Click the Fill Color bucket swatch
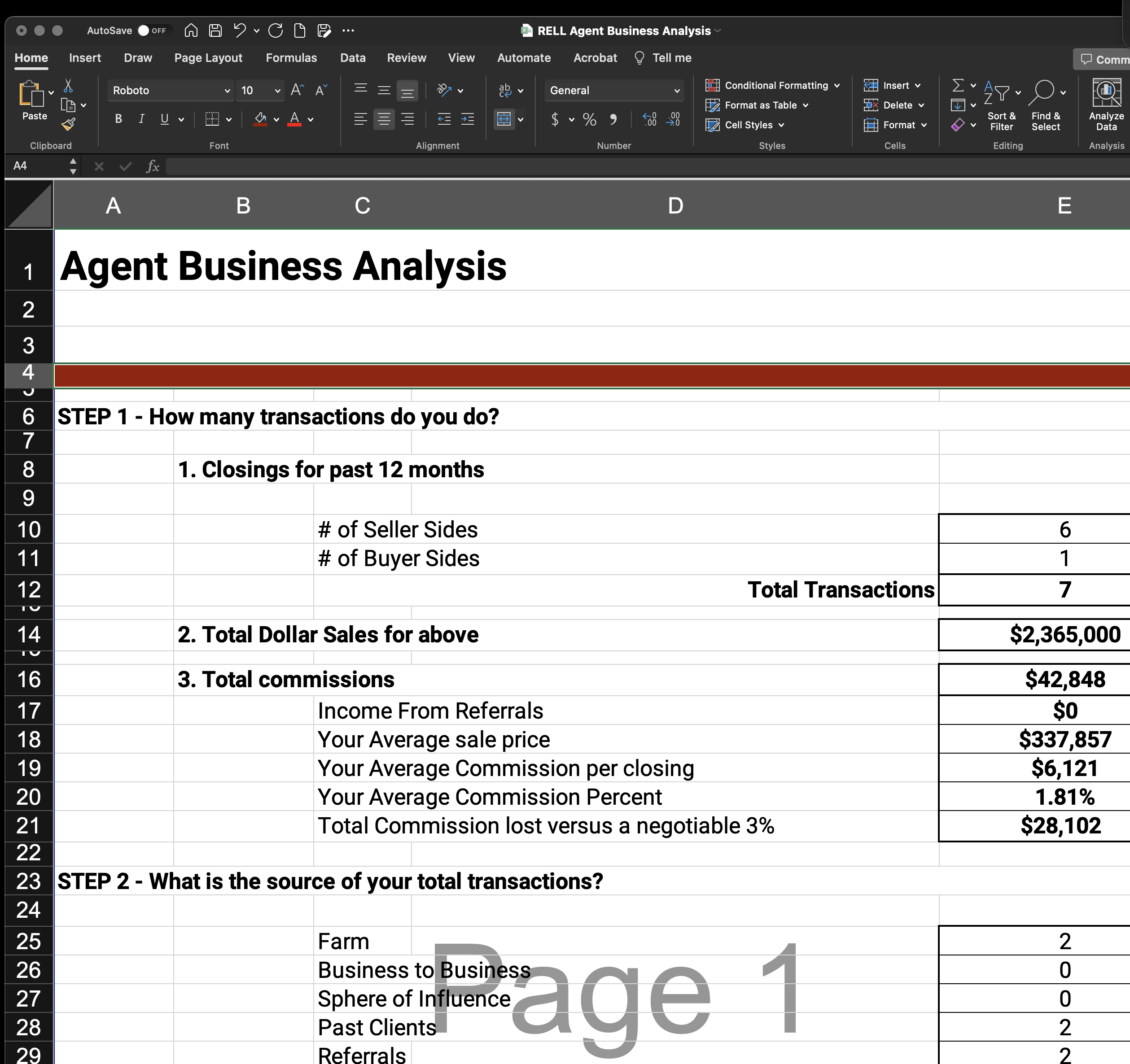Viewport: 1130px width, 1064px height. click(260, 119)
